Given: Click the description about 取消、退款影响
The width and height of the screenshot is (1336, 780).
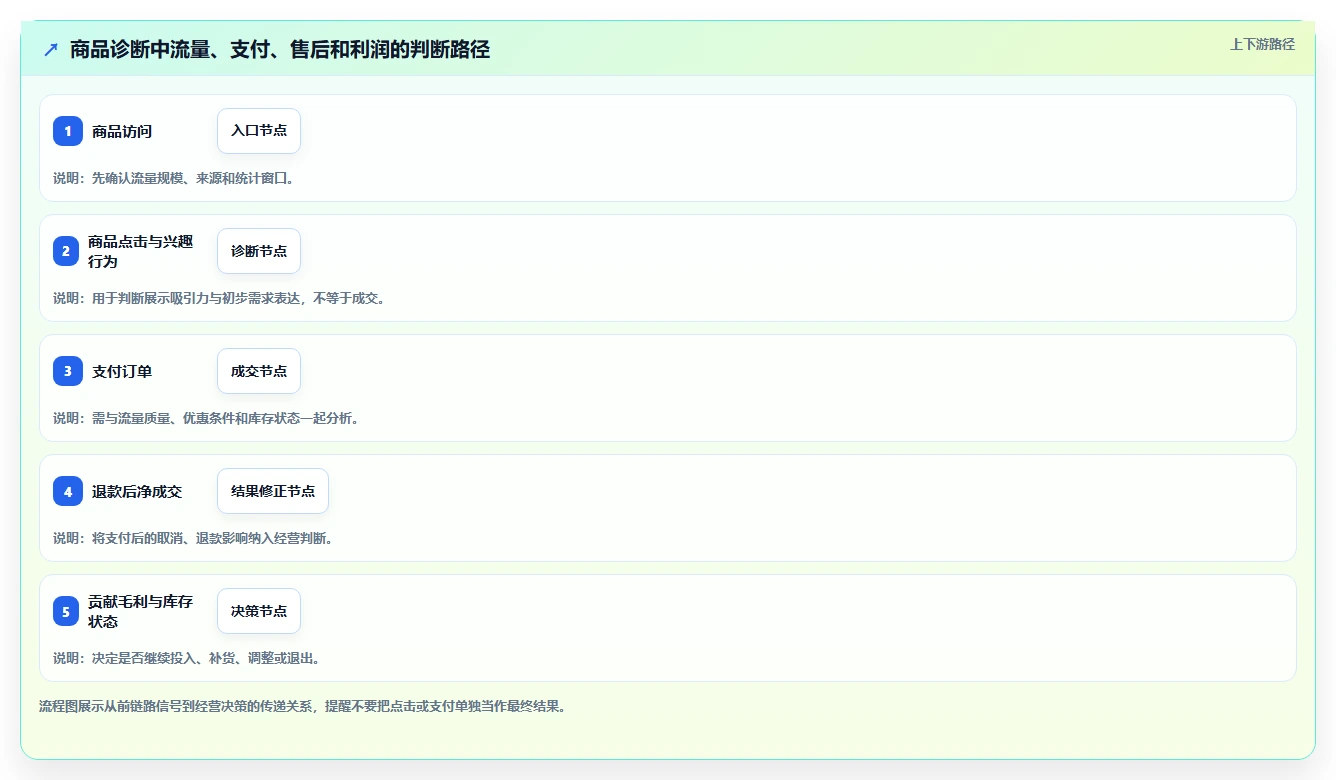Looking at the screenshot, I should pos(193,538).
